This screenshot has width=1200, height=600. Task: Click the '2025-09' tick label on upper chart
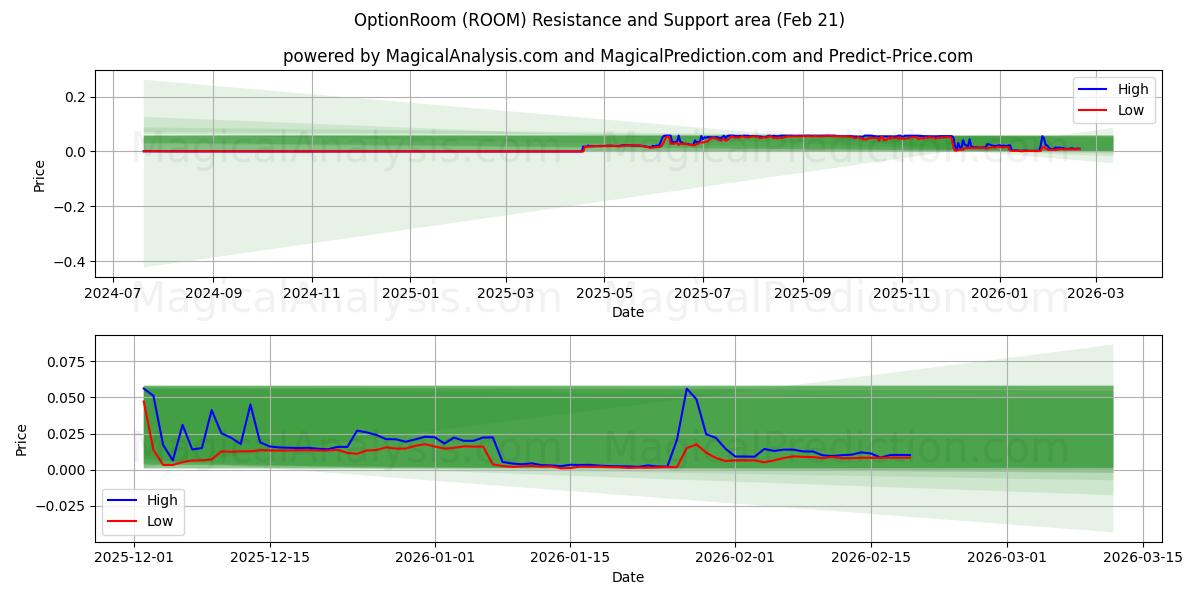click(x=803, y=294)
